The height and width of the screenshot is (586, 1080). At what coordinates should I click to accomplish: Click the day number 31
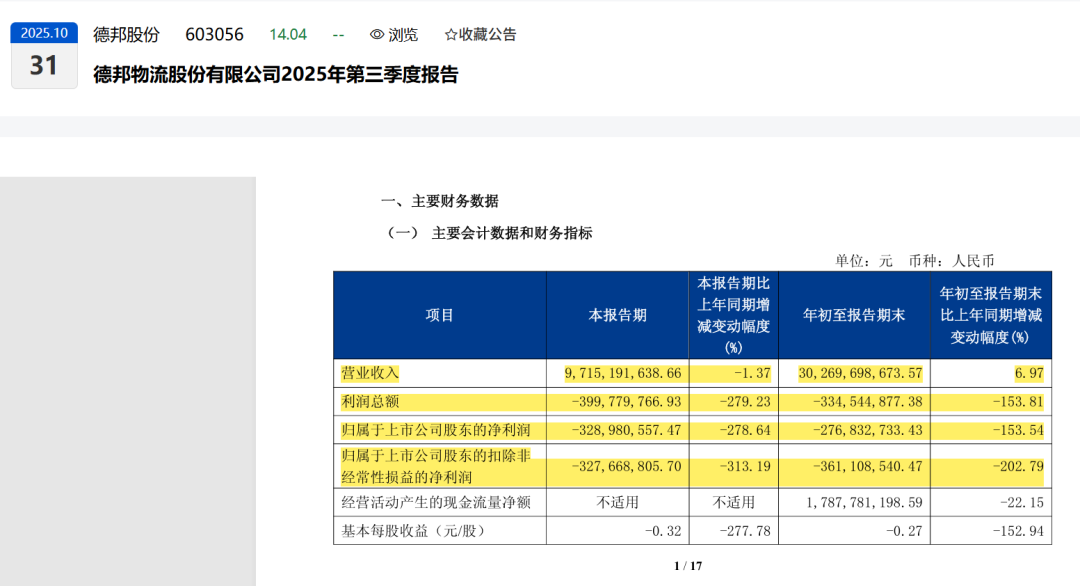43,65
